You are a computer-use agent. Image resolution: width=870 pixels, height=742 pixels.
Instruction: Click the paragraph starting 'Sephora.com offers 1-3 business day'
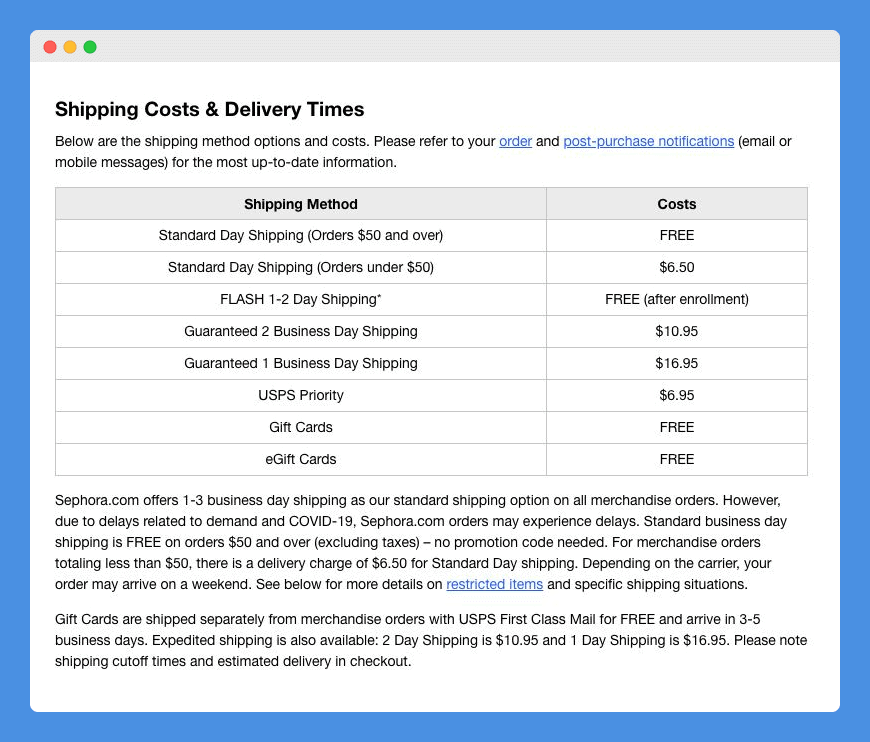[421, 542]
